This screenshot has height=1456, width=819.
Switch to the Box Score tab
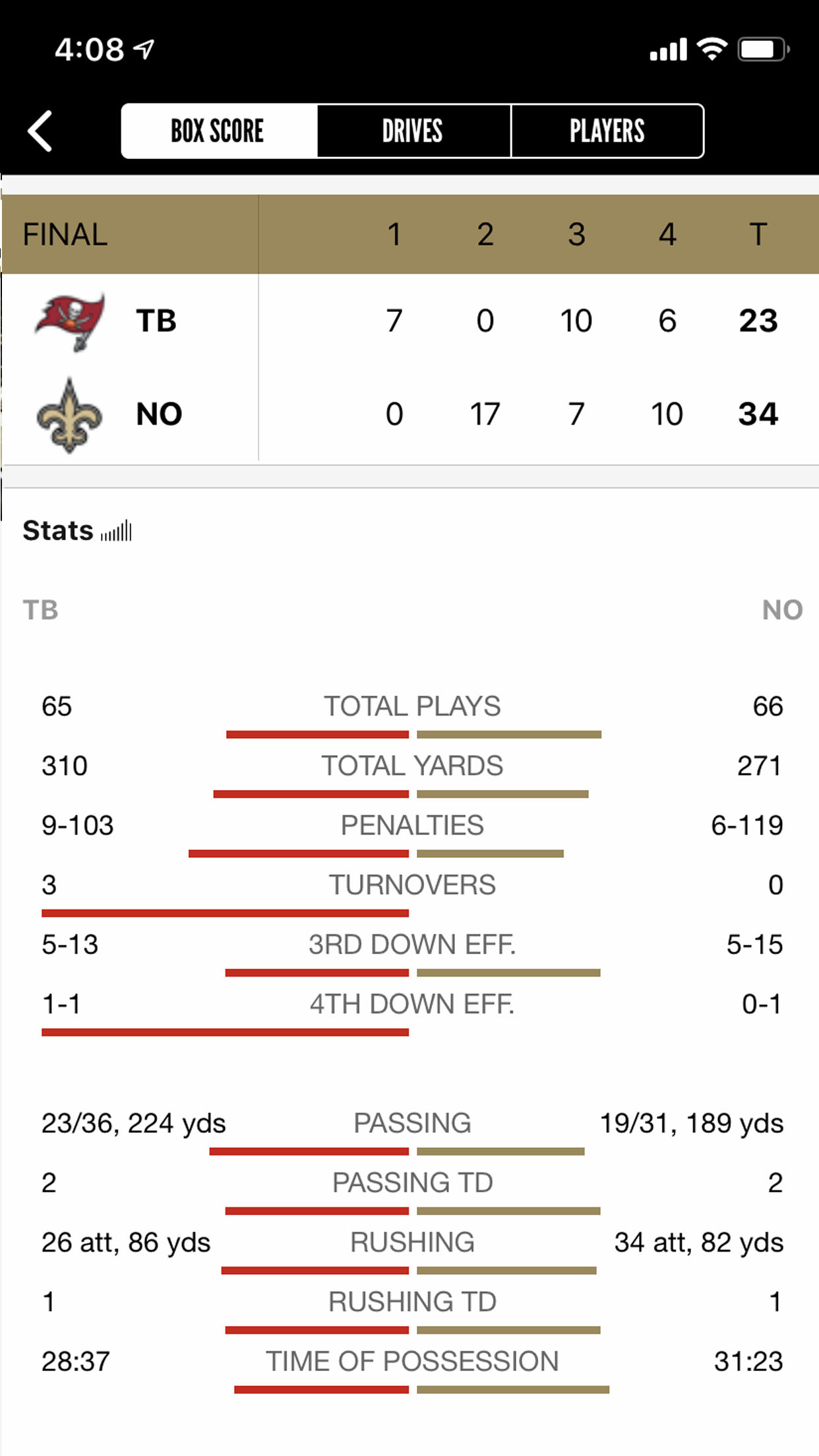(218, 131)
